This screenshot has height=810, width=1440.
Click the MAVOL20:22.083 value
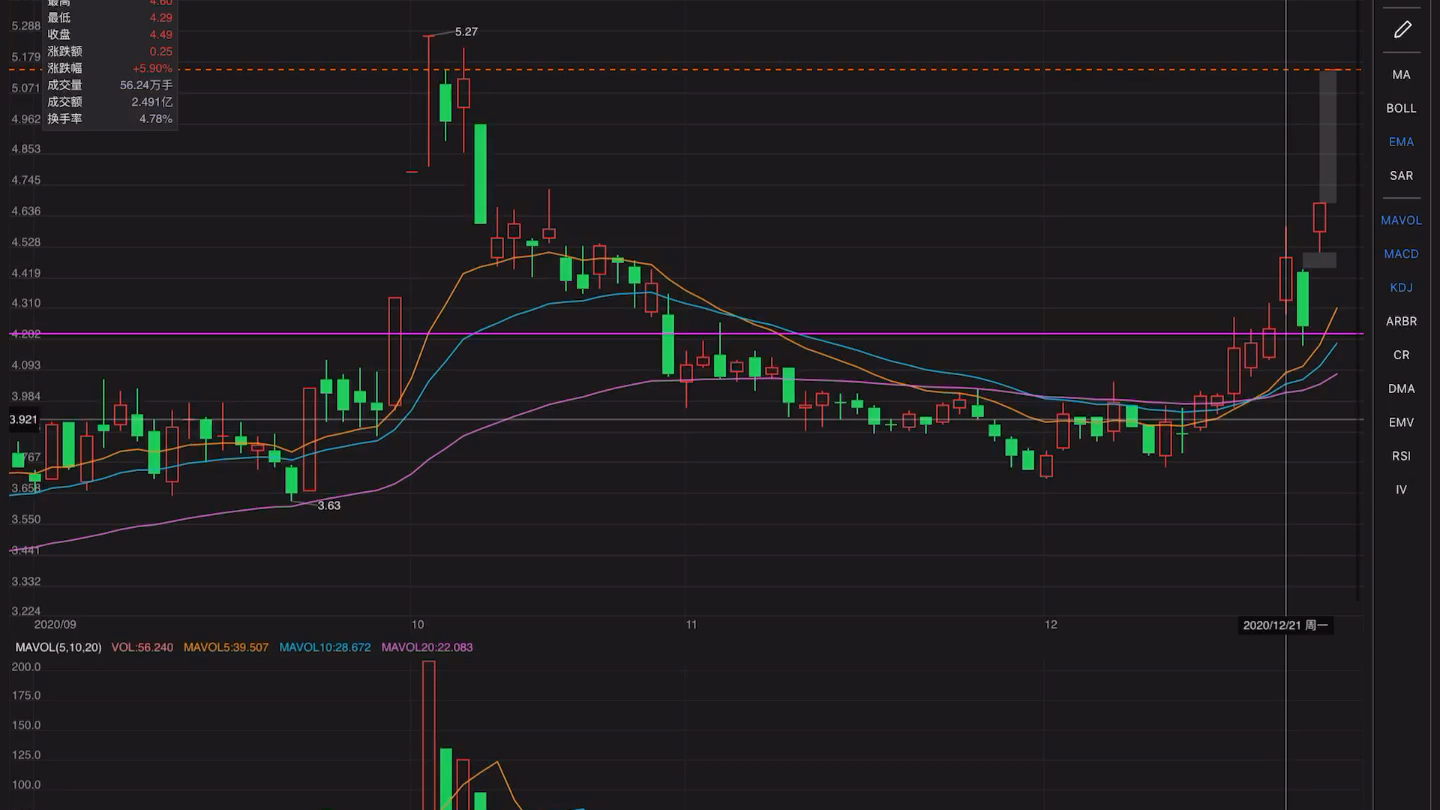coord(427,648)
